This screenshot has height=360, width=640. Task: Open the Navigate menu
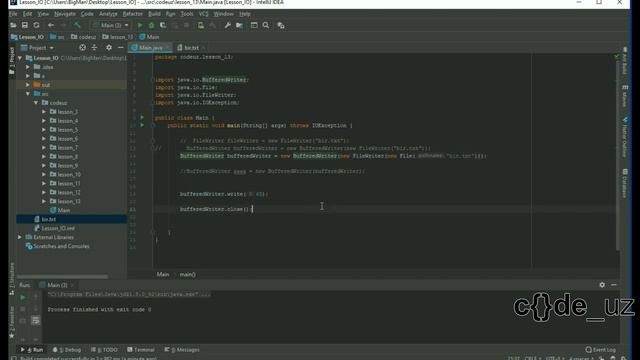point(65,14)
